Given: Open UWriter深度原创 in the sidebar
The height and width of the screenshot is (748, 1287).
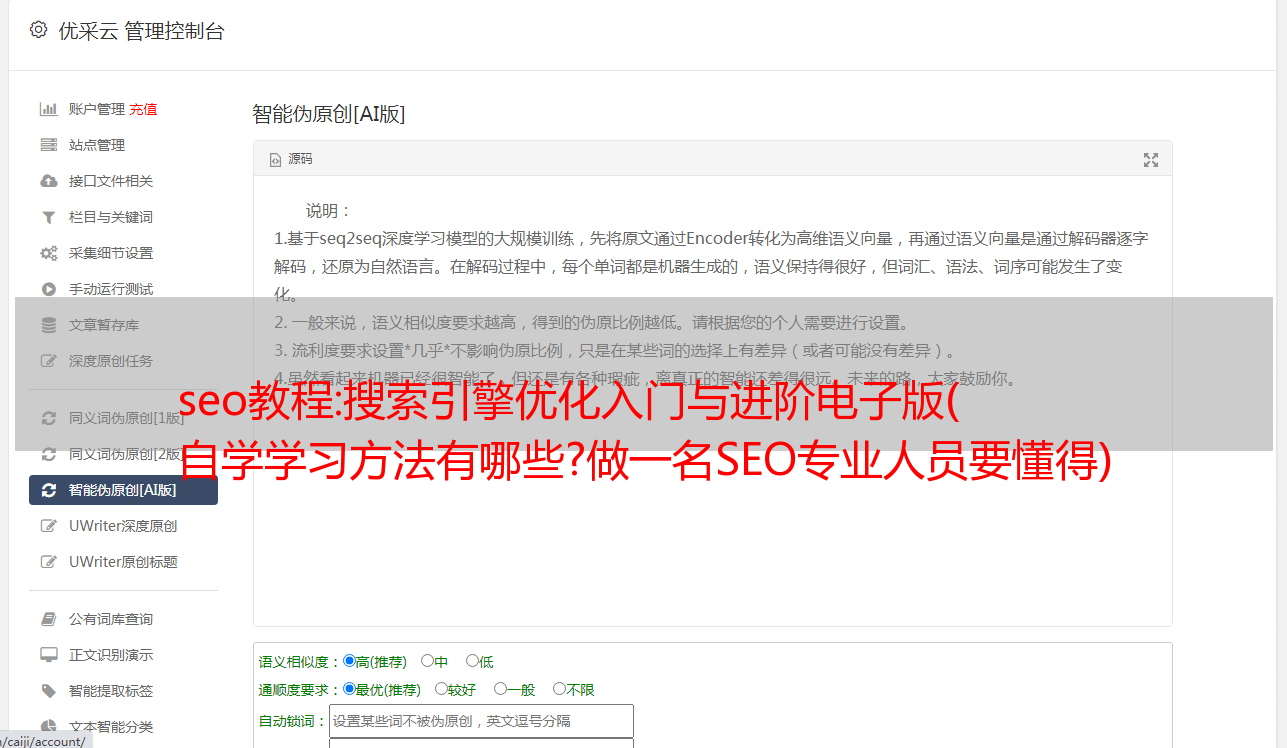Looking at the screenshot, I should pyautogui.click(x=124, y=526).
